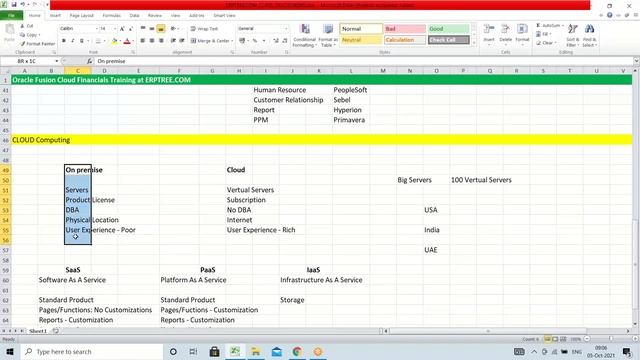Expand the formula bar
The width and height of the screenshot is (640, 360).
[x=636, y=61]
